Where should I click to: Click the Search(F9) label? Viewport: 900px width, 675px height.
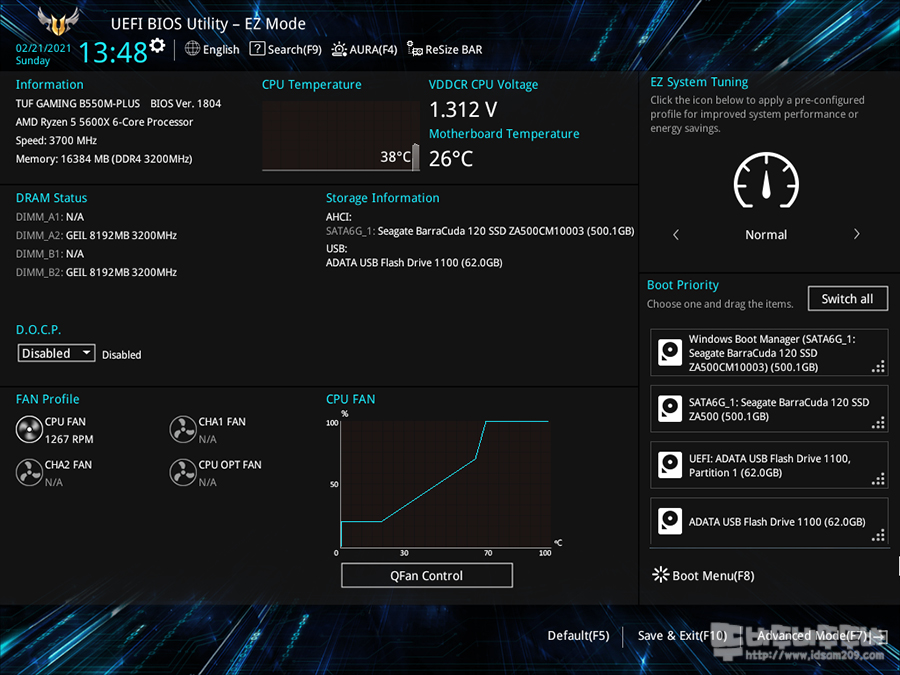click(x=294, y=49)
